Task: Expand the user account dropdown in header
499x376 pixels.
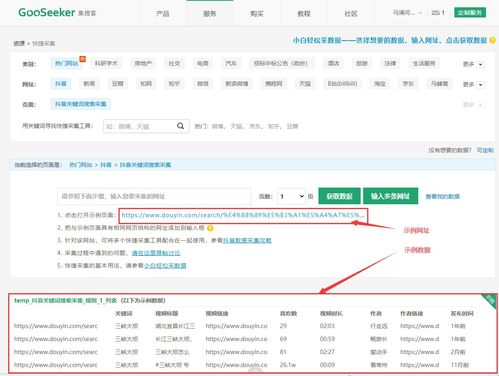Action: pyautogui.click(x=407, y=13)
